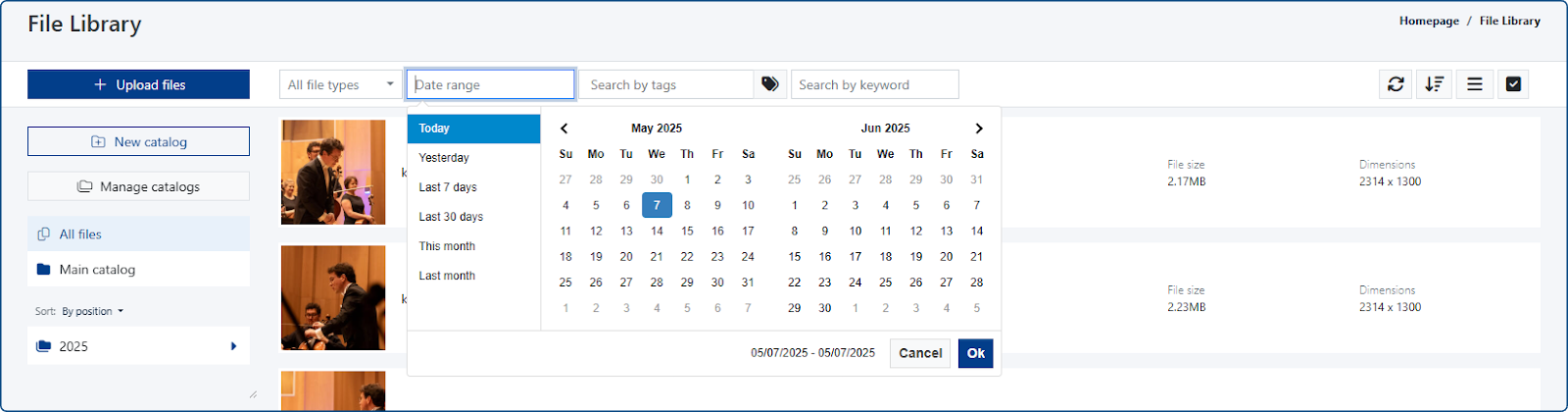Click the Search by keyword field
The height and width of the screenshot is (412, 1568).
(874, 85)
